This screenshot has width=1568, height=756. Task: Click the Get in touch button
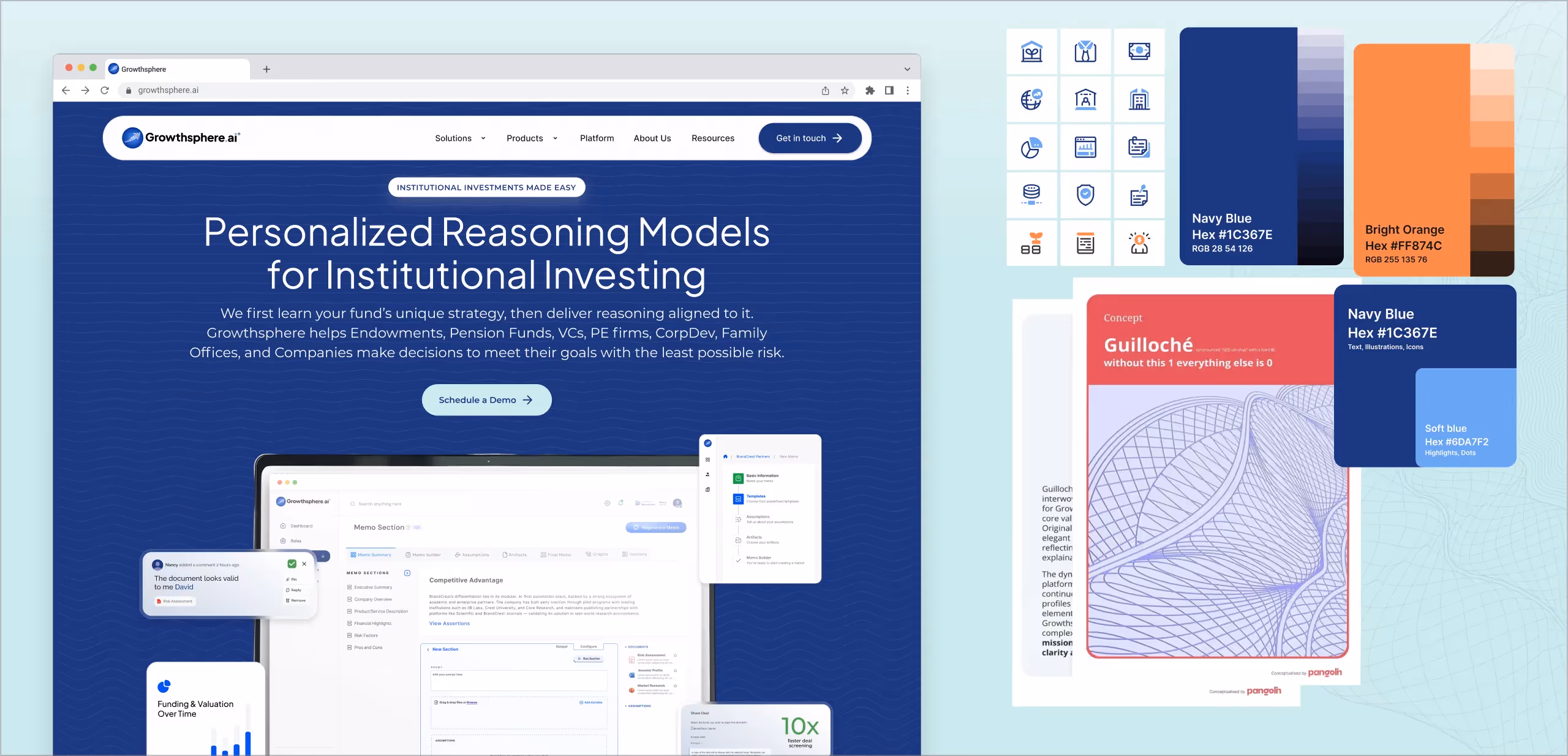pos(809,138)
